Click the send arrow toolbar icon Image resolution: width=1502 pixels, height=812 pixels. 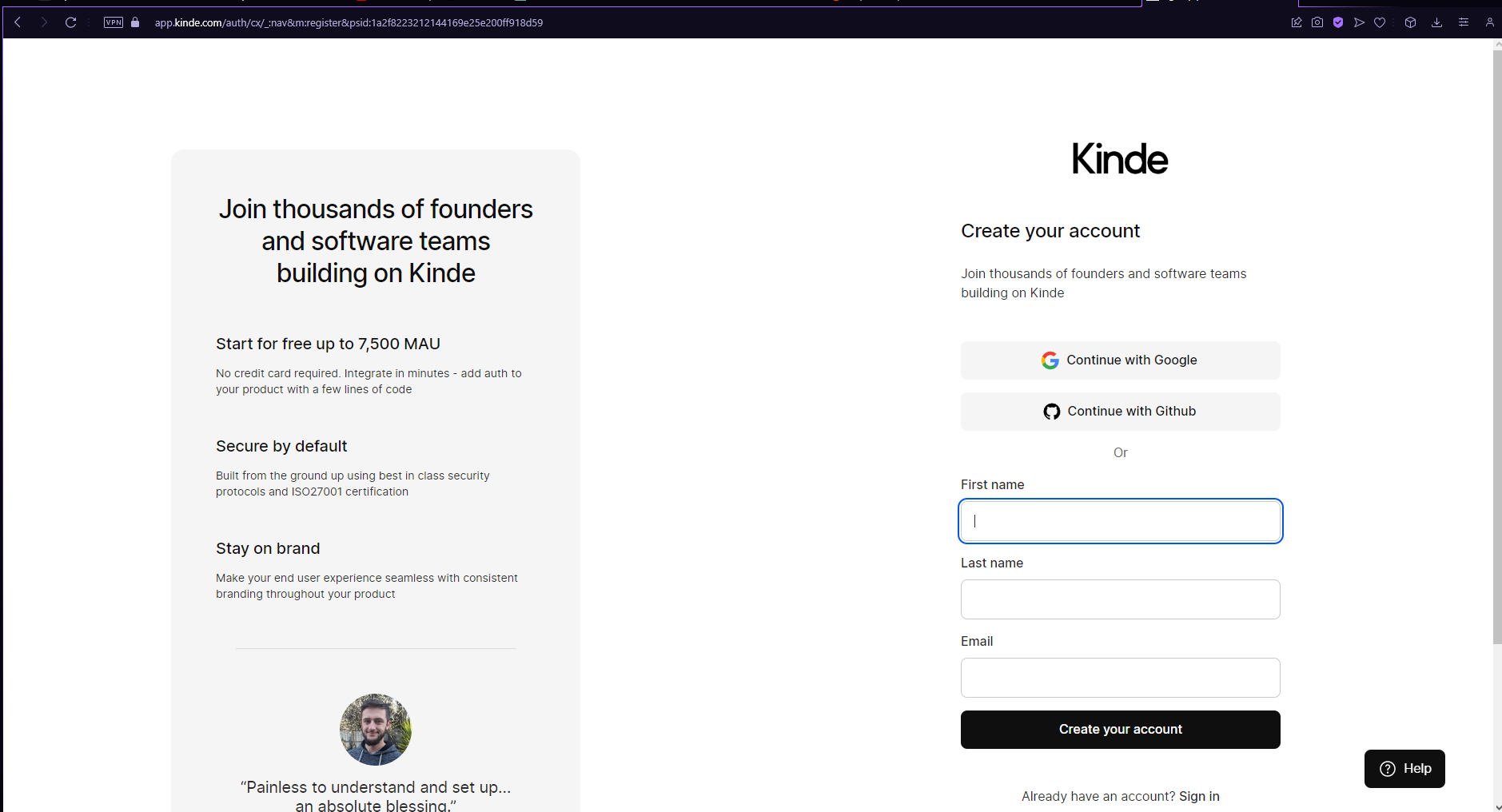1360,22
